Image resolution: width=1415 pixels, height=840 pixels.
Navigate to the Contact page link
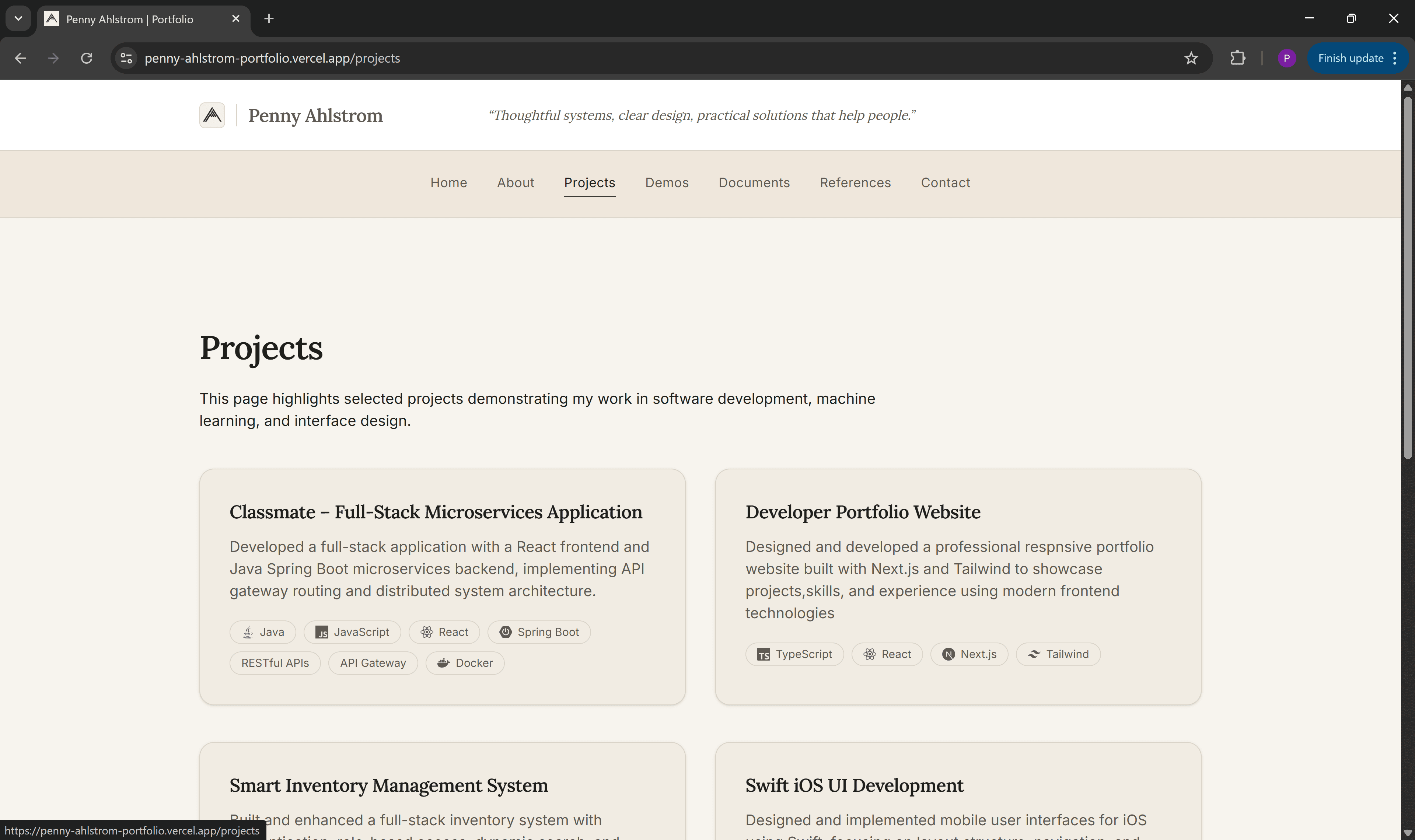tap(945, 182)
